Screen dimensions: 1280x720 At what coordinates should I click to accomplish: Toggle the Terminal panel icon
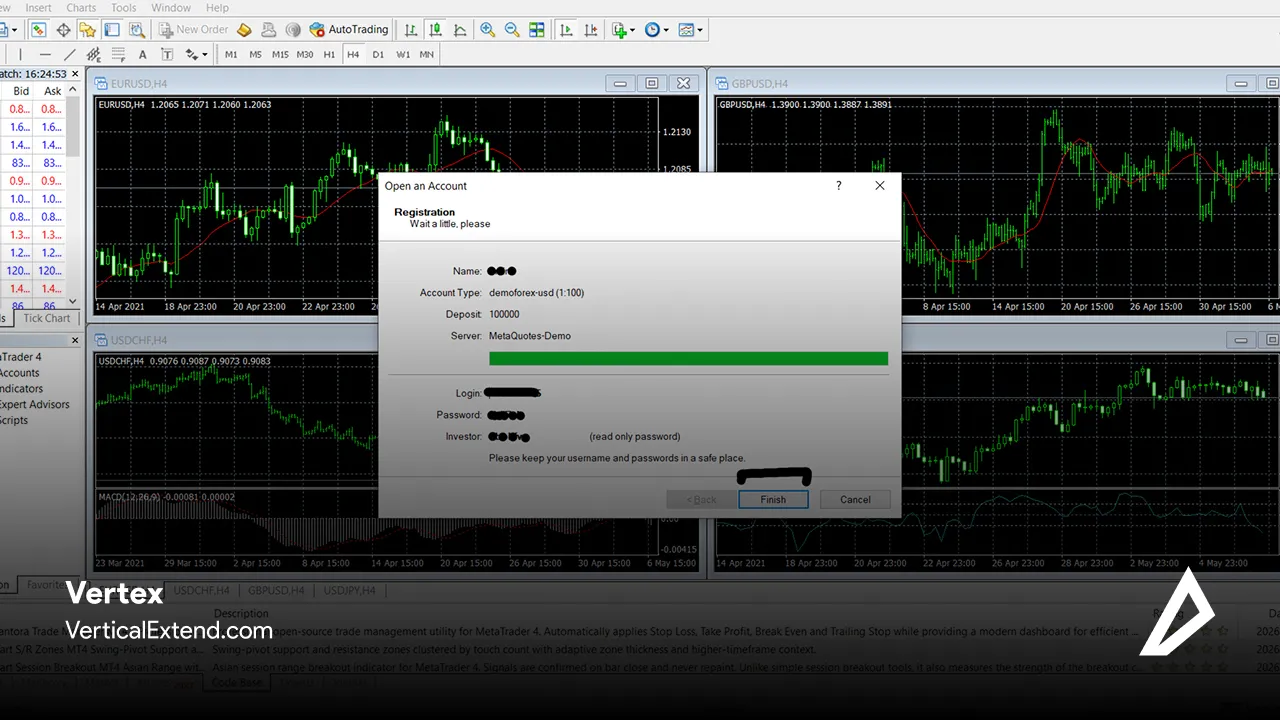point(111,30)
